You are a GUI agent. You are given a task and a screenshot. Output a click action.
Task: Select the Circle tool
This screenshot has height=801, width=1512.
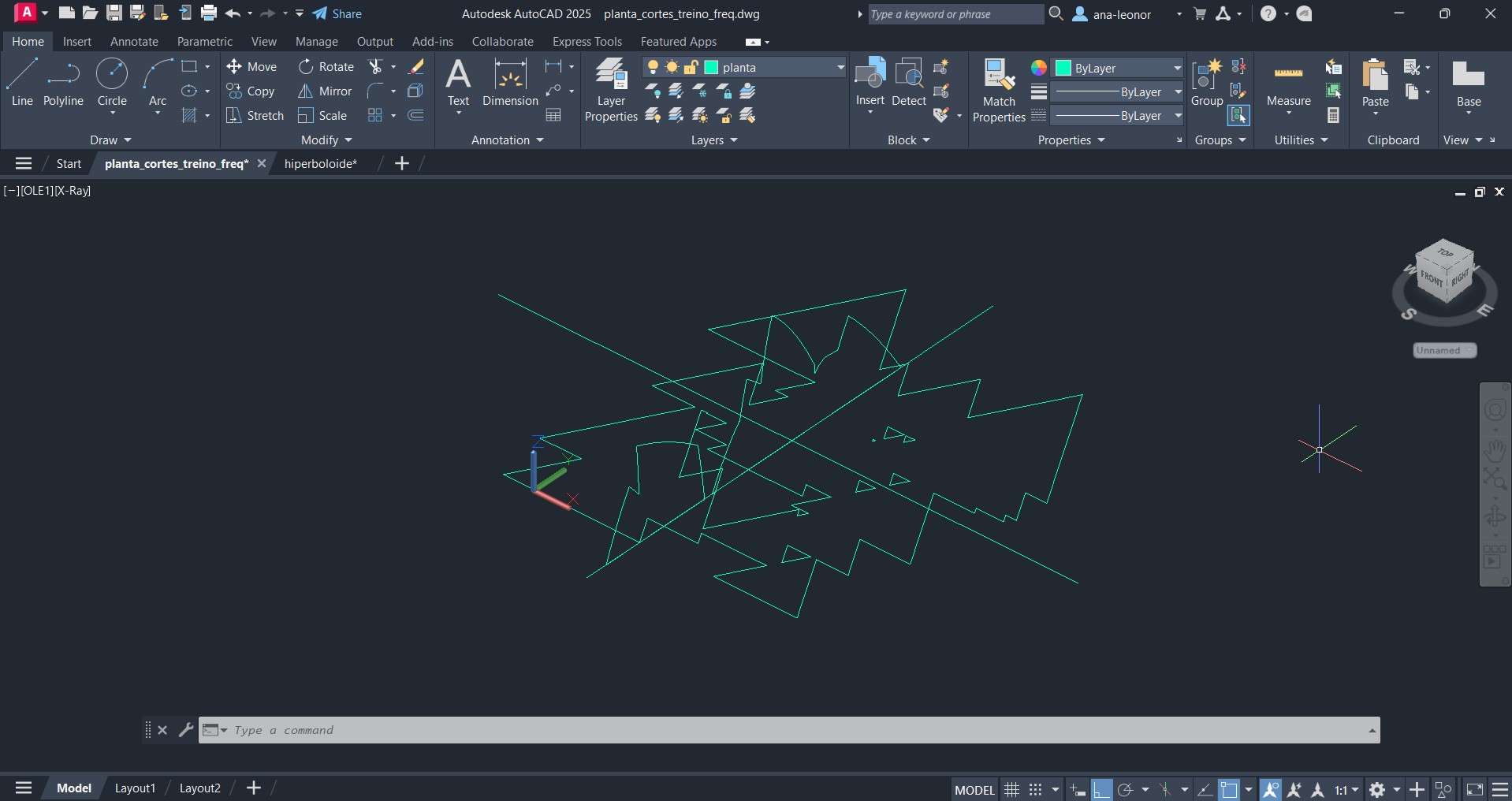[x=112, y=82]
